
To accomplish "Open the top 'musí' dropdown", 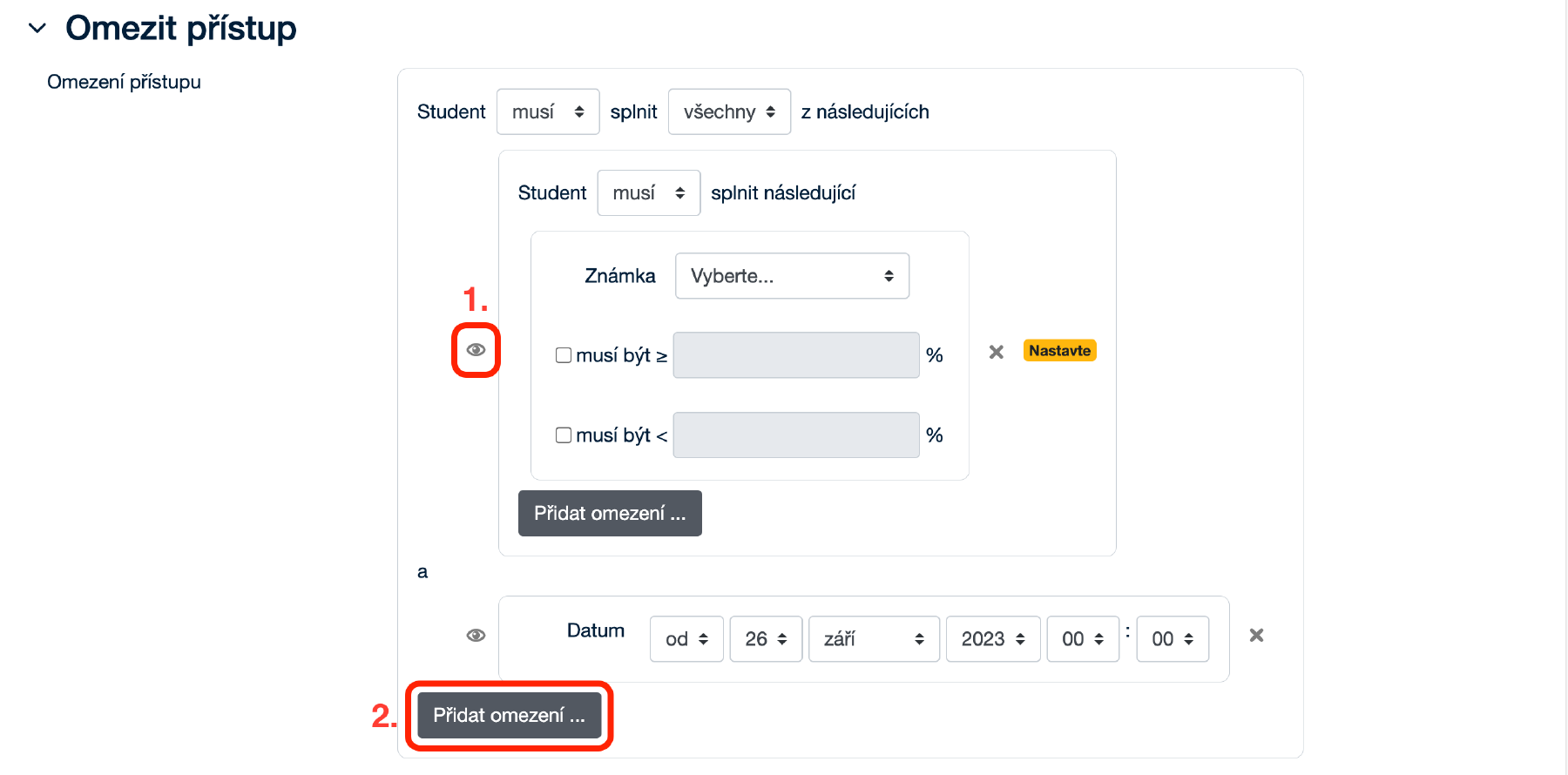I will 548,111.
